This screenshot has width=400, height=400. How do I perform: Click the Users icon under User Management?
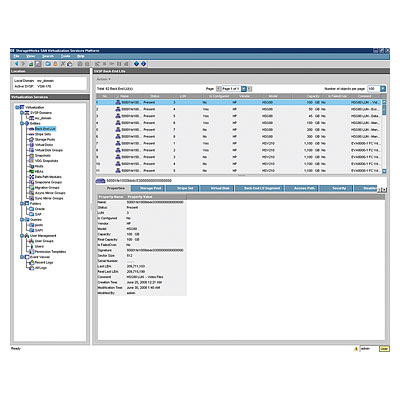[31, 246]
